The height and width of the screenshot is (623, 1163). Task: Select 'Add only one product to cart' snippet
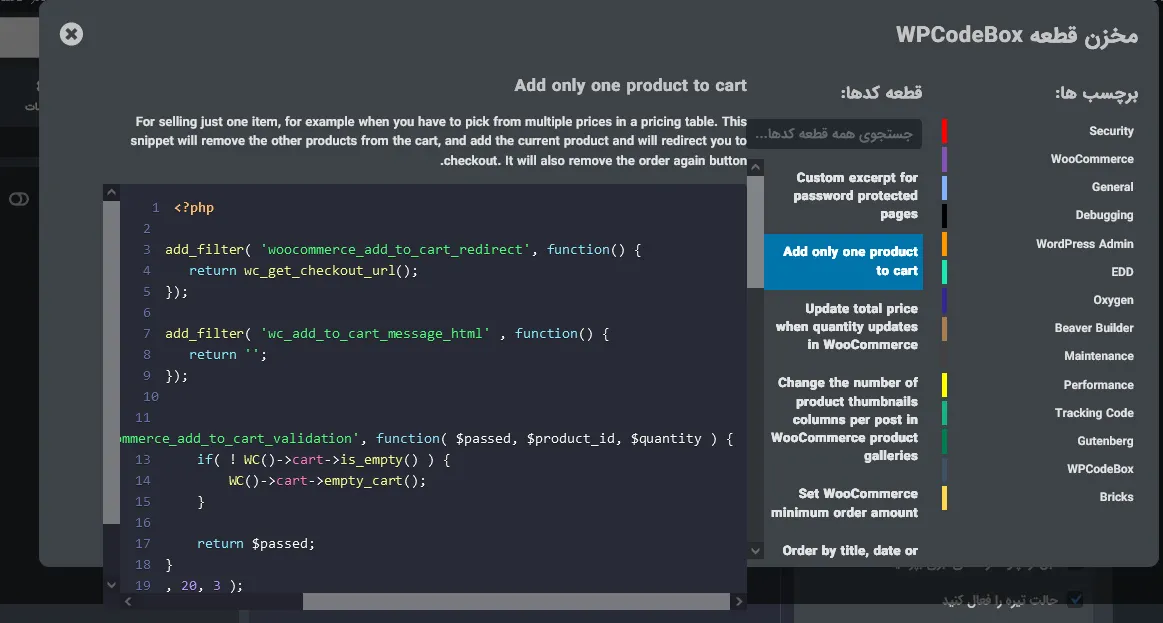pos(843,262)
